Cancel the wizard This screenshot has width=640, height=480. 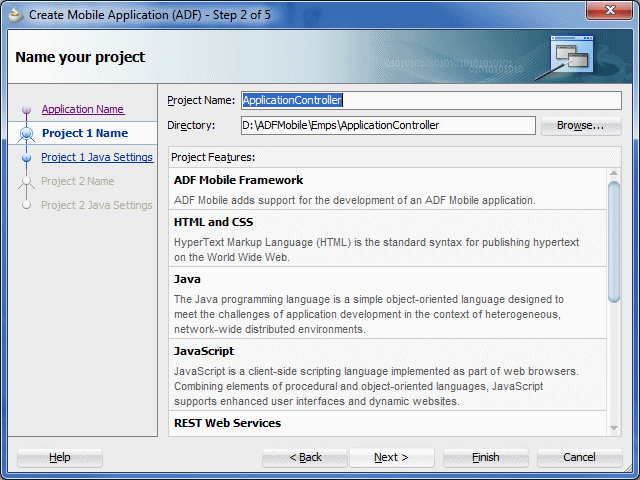(579, 458)
